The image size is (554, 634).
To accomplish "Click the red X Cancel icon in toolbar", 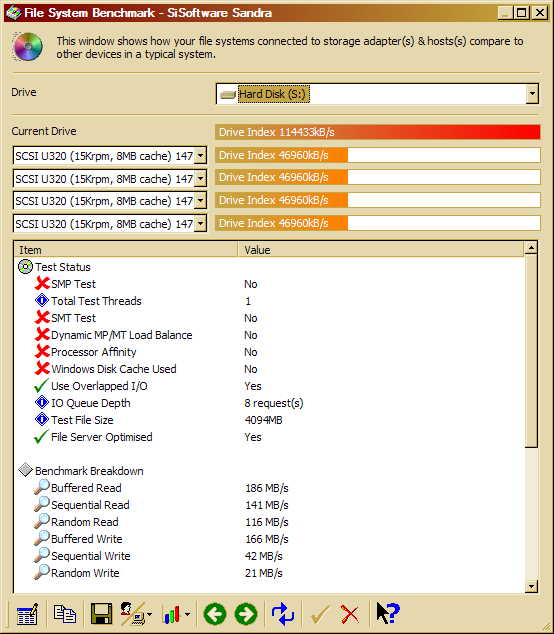I will click(350, 614).
